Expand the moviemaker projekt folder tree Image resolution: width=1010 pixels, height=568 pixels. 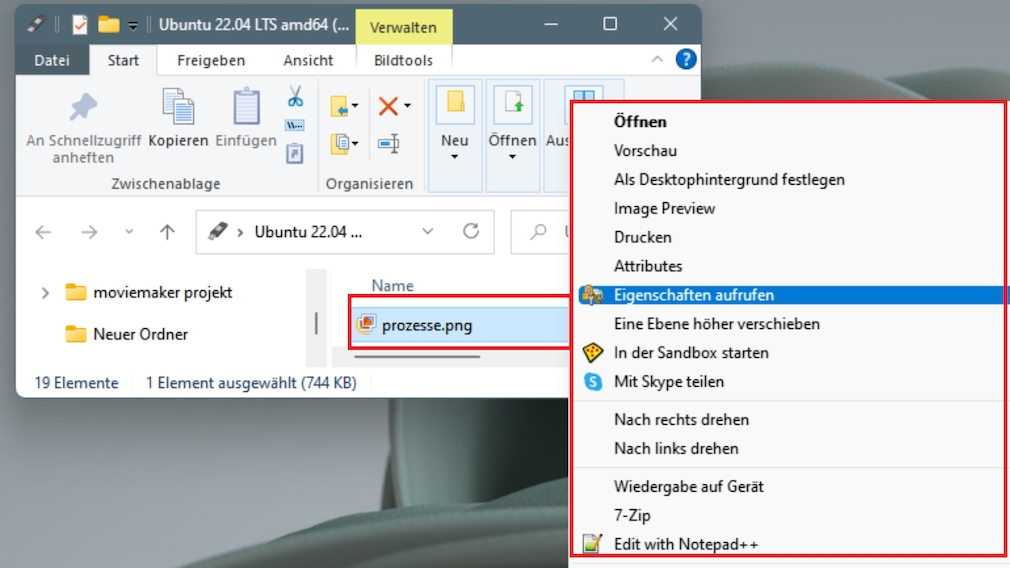(45, 293)
